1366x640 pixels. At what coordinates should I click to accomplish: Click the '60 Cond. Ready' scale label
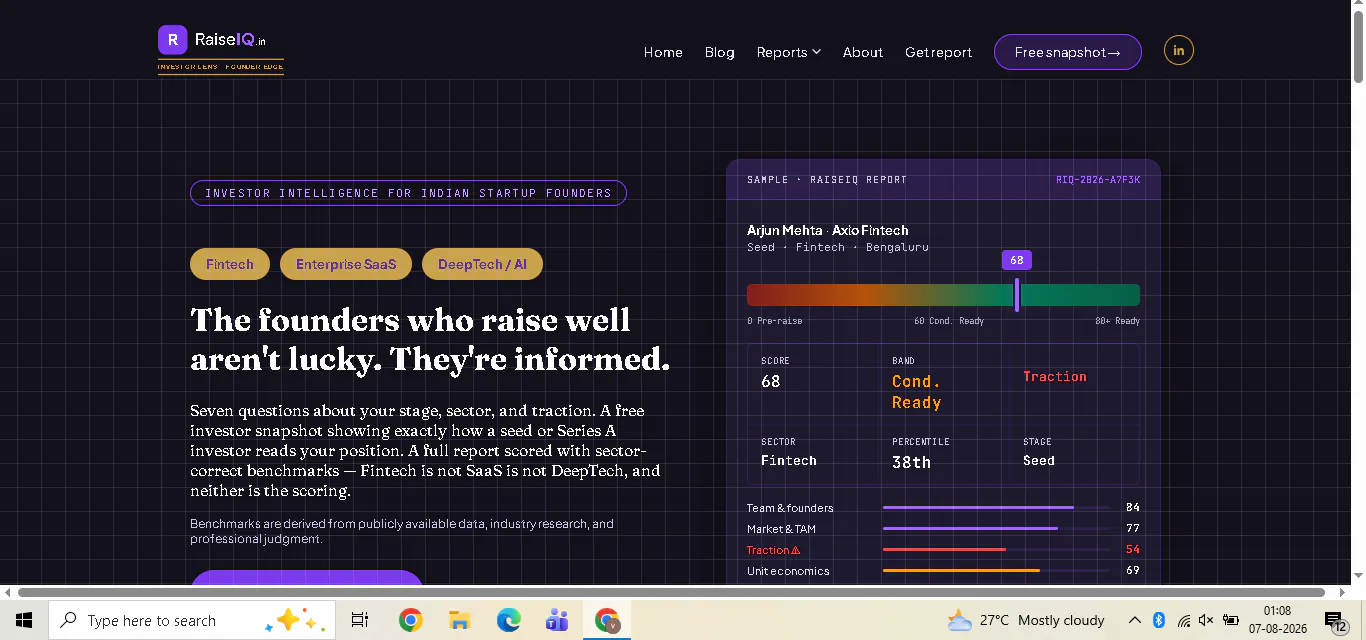[x=949, y=321]
